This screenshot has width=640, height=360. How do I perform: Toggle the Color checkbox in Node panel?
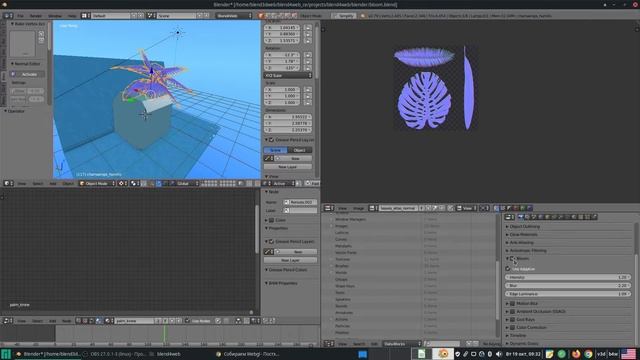pos(271,220)
